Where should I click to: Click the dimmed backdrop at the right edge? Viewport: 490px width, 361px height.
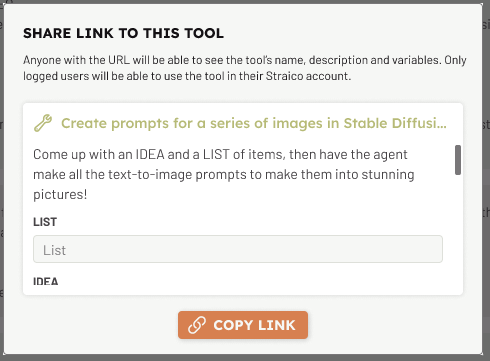click(487, 180)
